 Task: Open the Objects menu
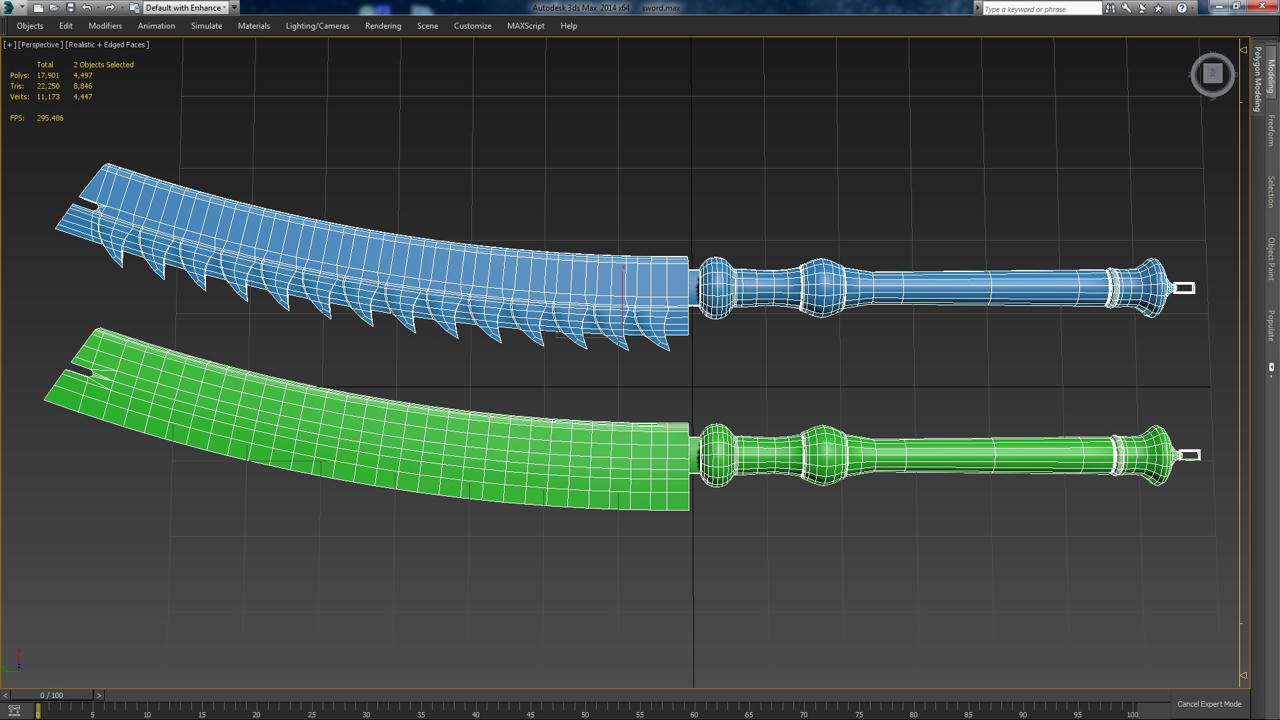pyautogui.click(x=30, y=26)
